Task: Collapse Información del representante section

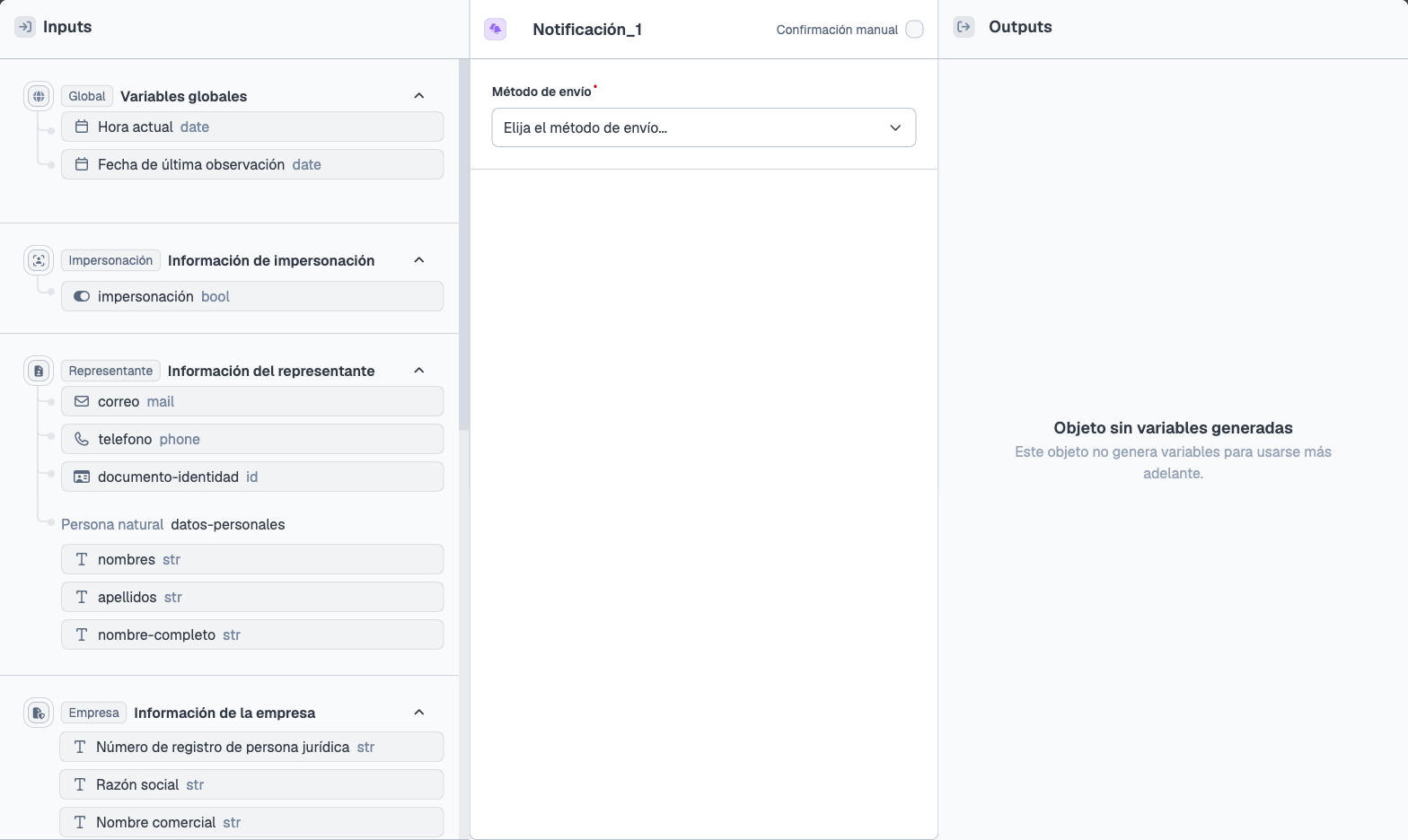Action: [x=418, y=371]
